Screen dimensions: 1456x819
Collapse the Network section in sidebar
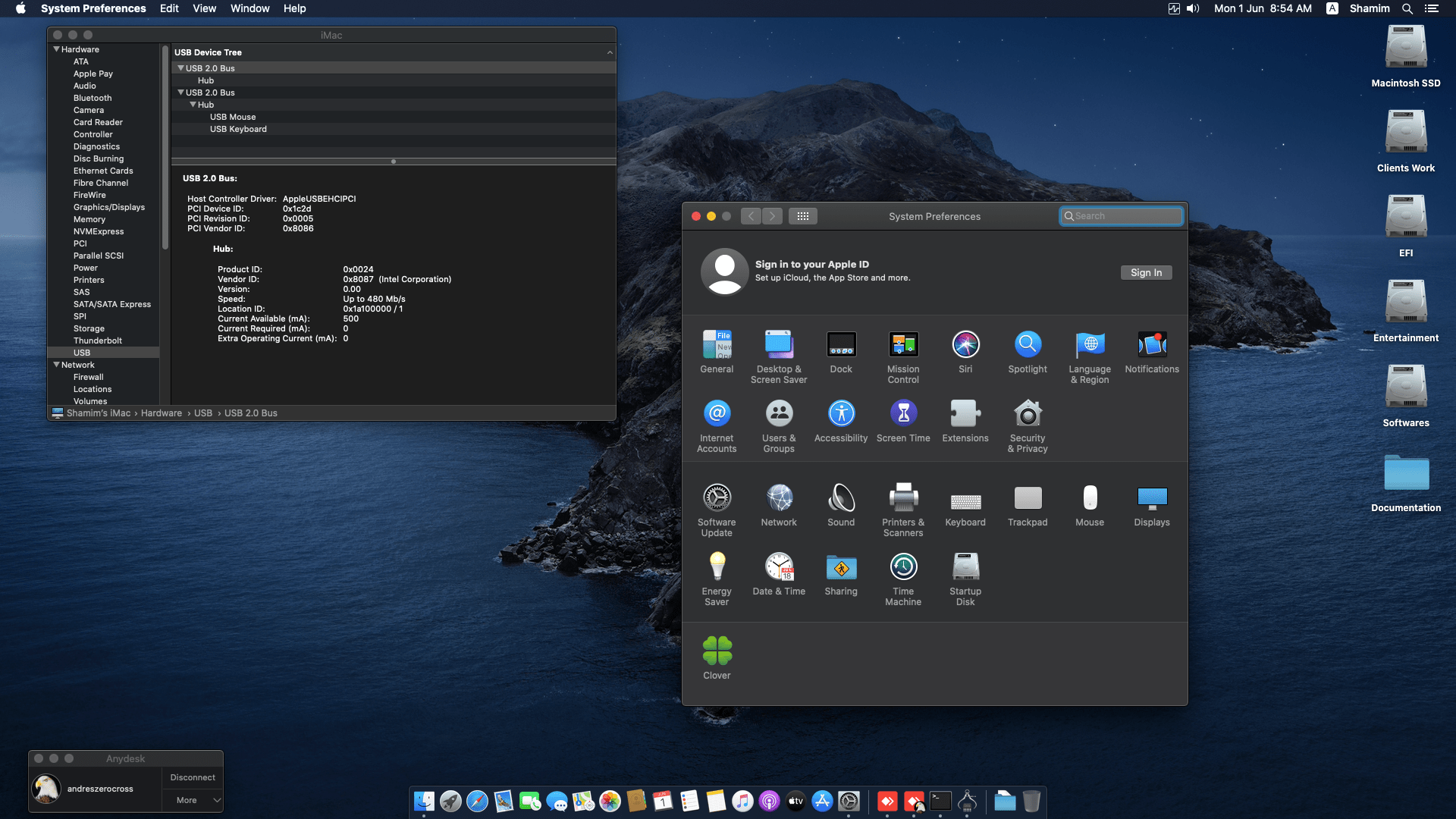pyautogui.click(x=56, y=365)
